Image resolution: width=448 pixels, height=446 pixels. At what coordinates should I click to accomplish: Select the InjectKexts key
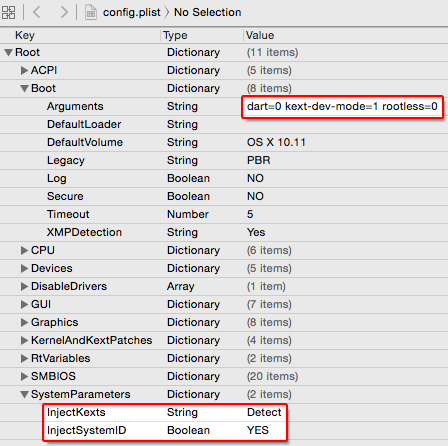click(x=76, y=413)
